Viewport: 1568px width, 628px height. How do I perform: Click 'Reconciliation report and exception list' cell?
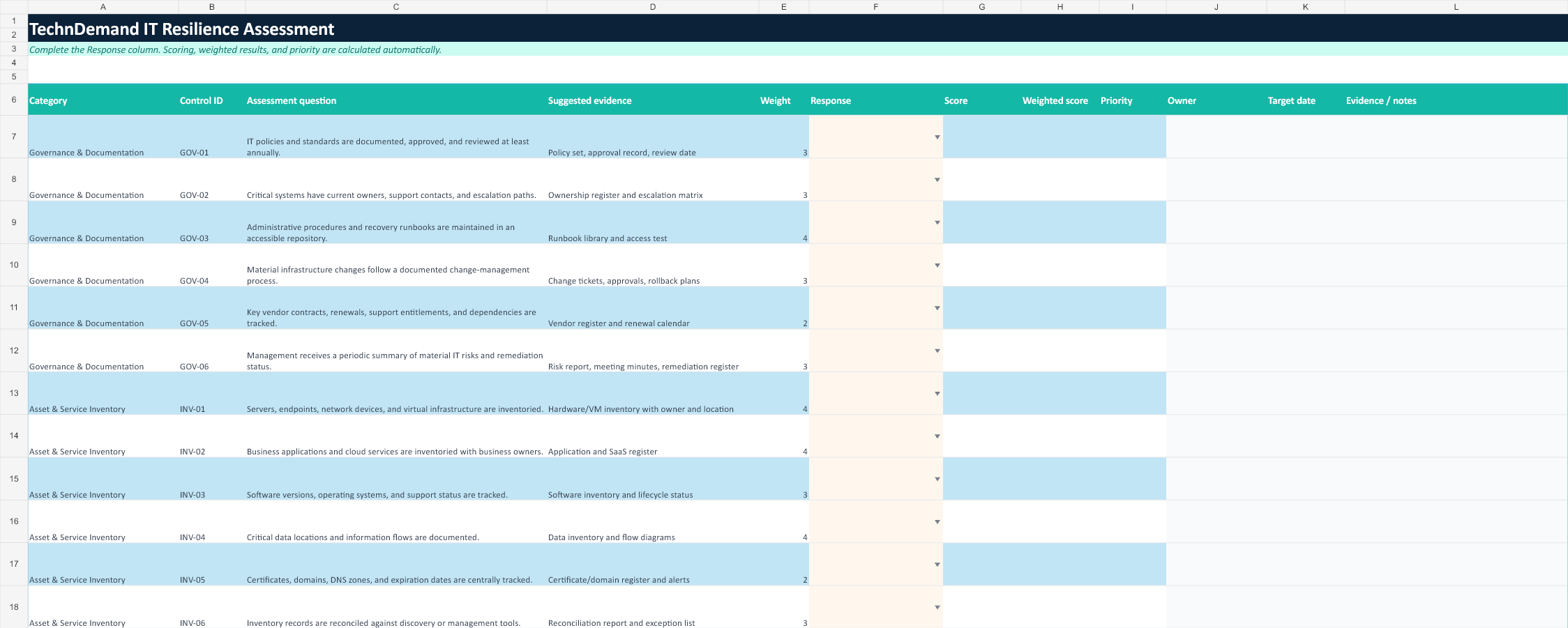653,607
